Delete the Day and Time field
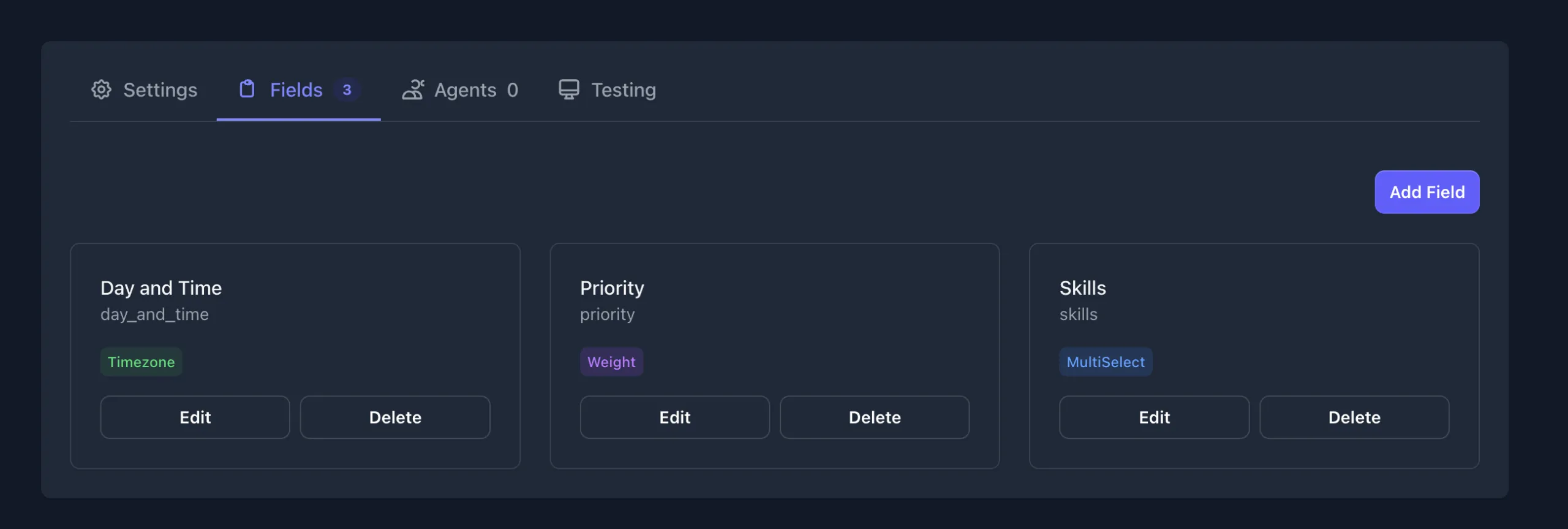 [x=395, y=417]
